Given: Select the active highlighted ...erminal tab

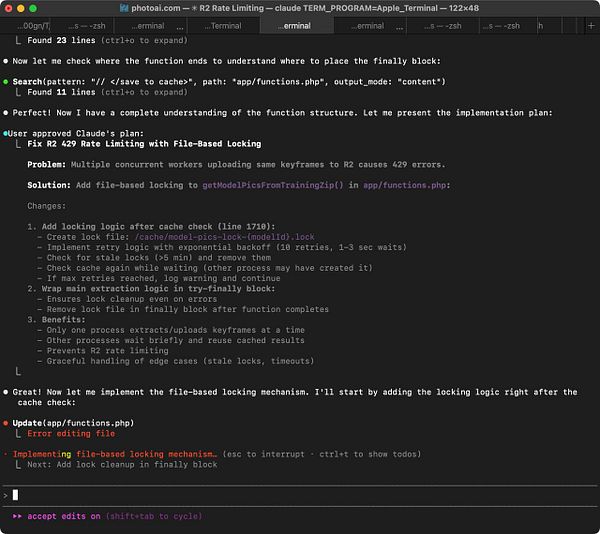Looking at the screenshot, I should click(297, 26).
